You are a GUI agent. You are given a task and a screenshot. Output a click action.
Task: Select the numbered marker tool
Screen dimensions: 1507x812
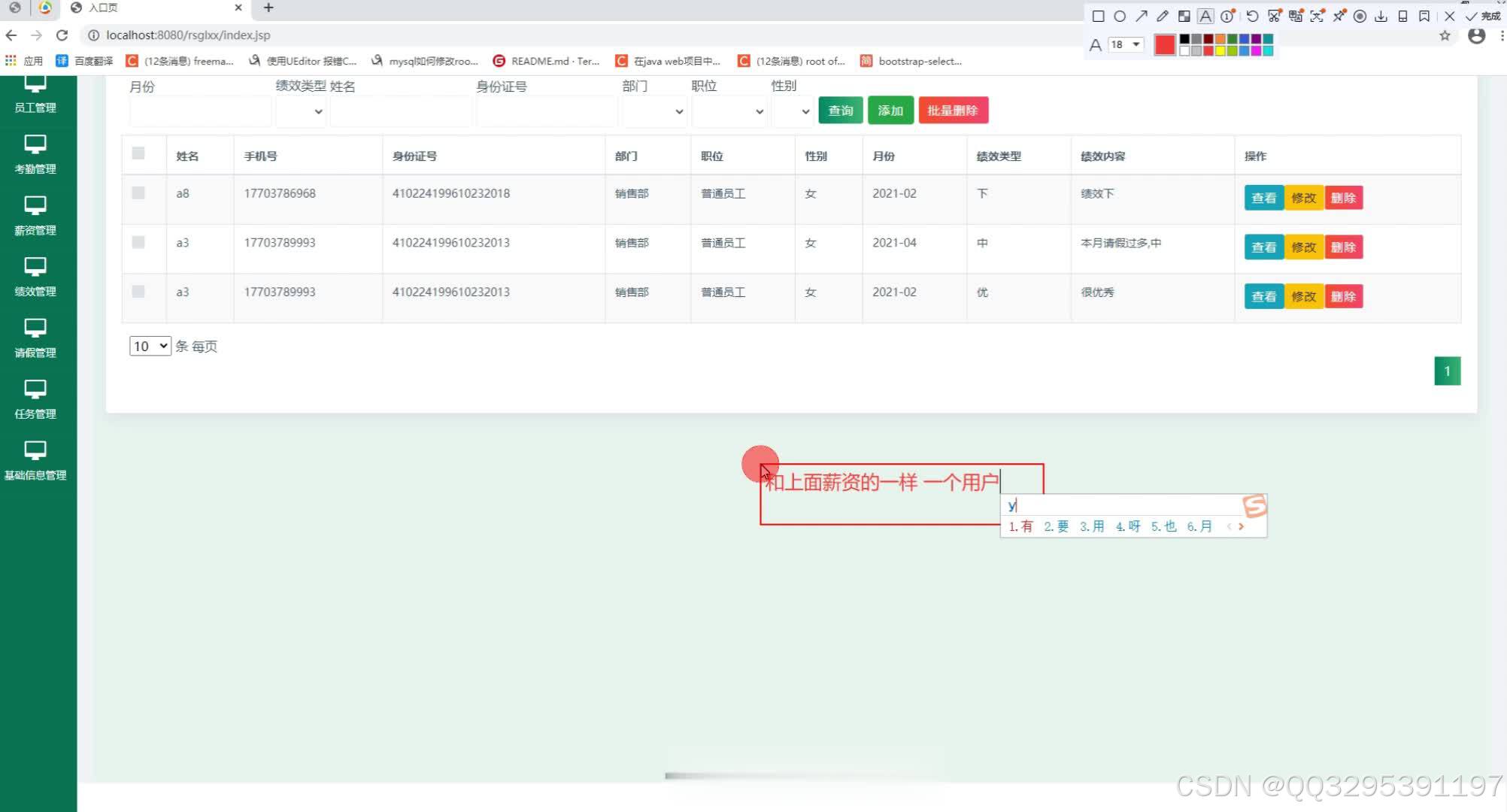click(1227, 16)
